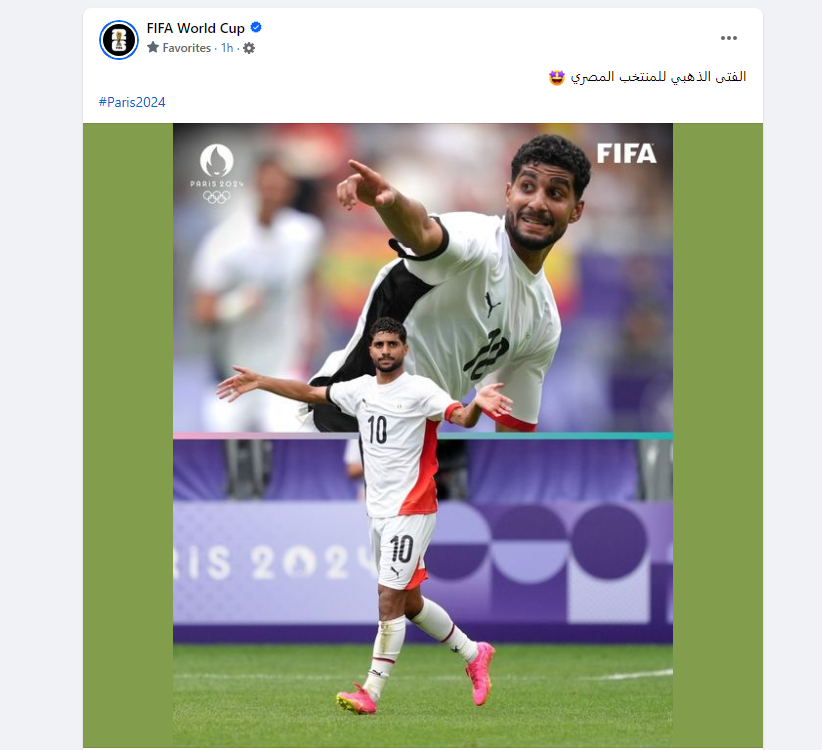Visit the FIFA World Cup page name

click(196, 28)
